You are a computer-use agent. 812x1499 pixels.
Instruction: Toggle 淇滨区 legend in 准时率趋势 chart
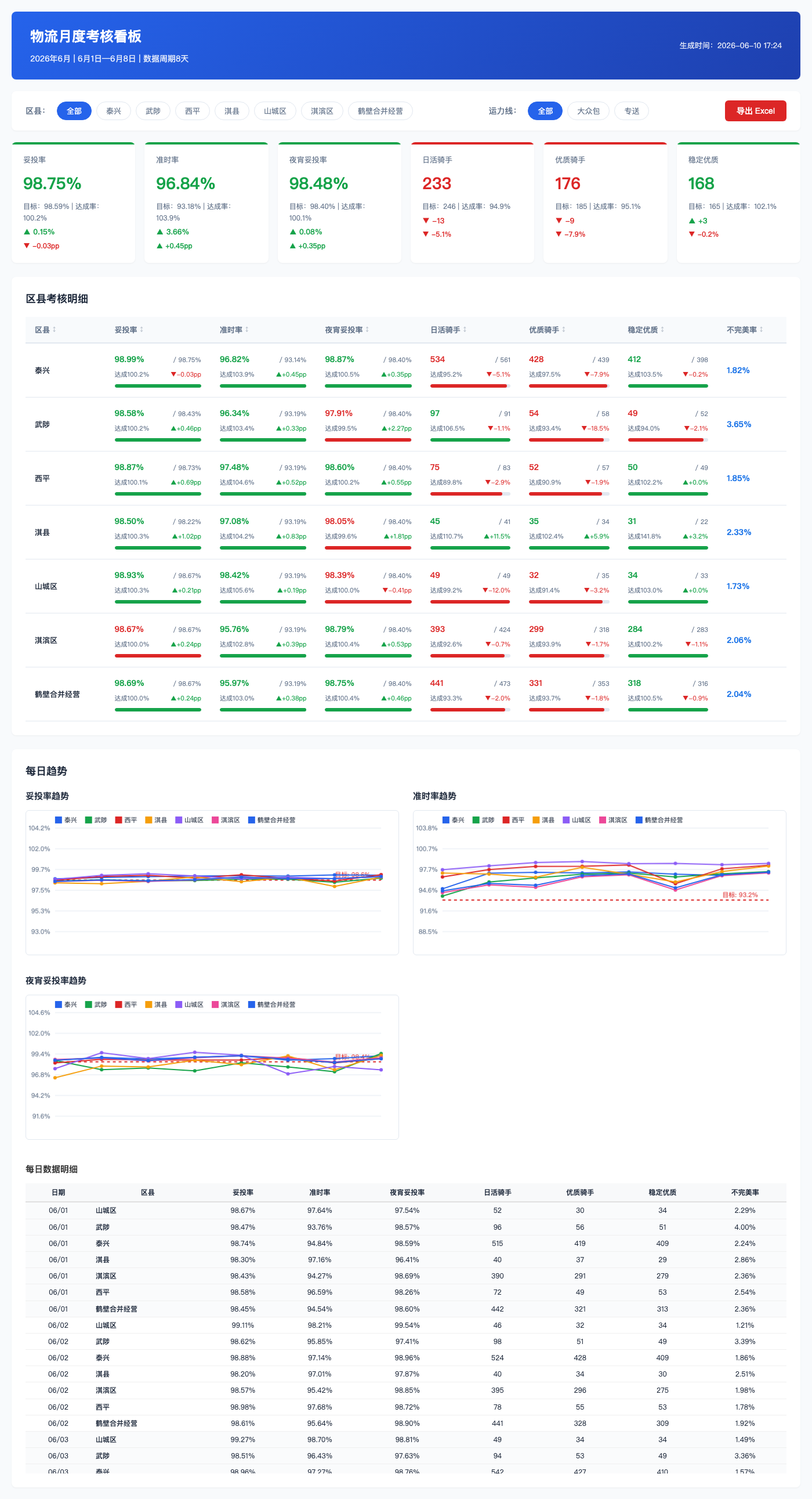click(x=613, y=820)
